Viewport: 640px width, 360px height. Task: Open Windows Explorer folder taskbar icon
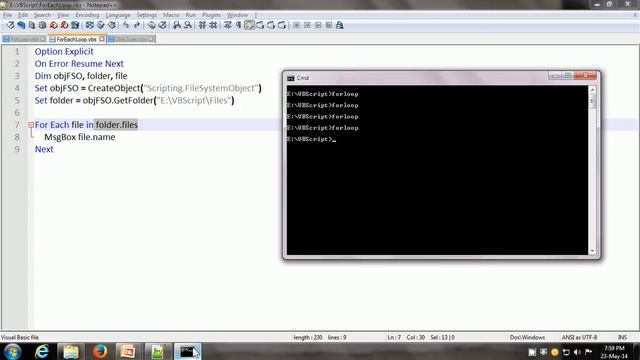tap(71, 351)
